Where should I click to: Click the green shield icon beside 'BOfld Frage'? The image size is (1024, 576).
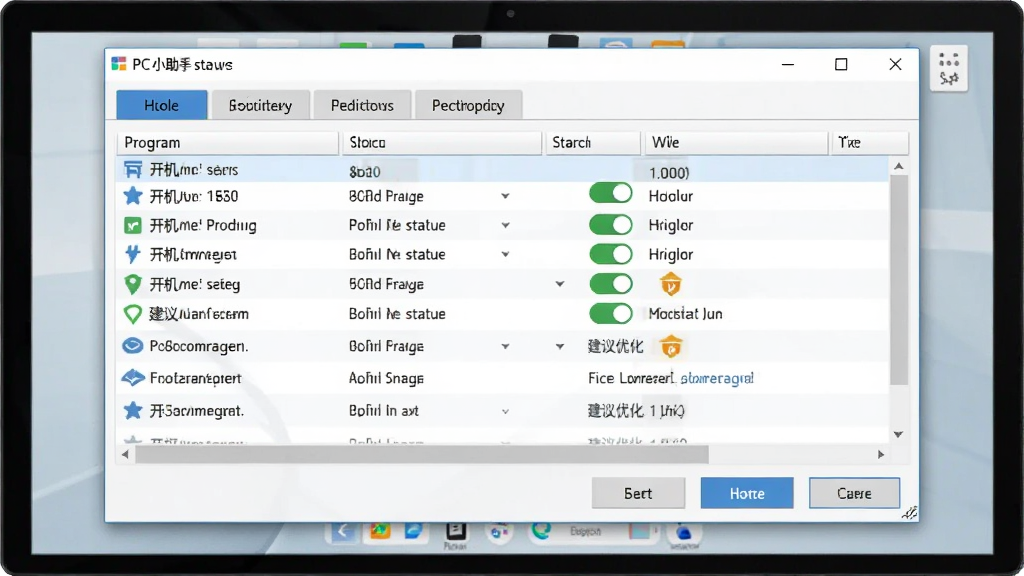point(133,284)
